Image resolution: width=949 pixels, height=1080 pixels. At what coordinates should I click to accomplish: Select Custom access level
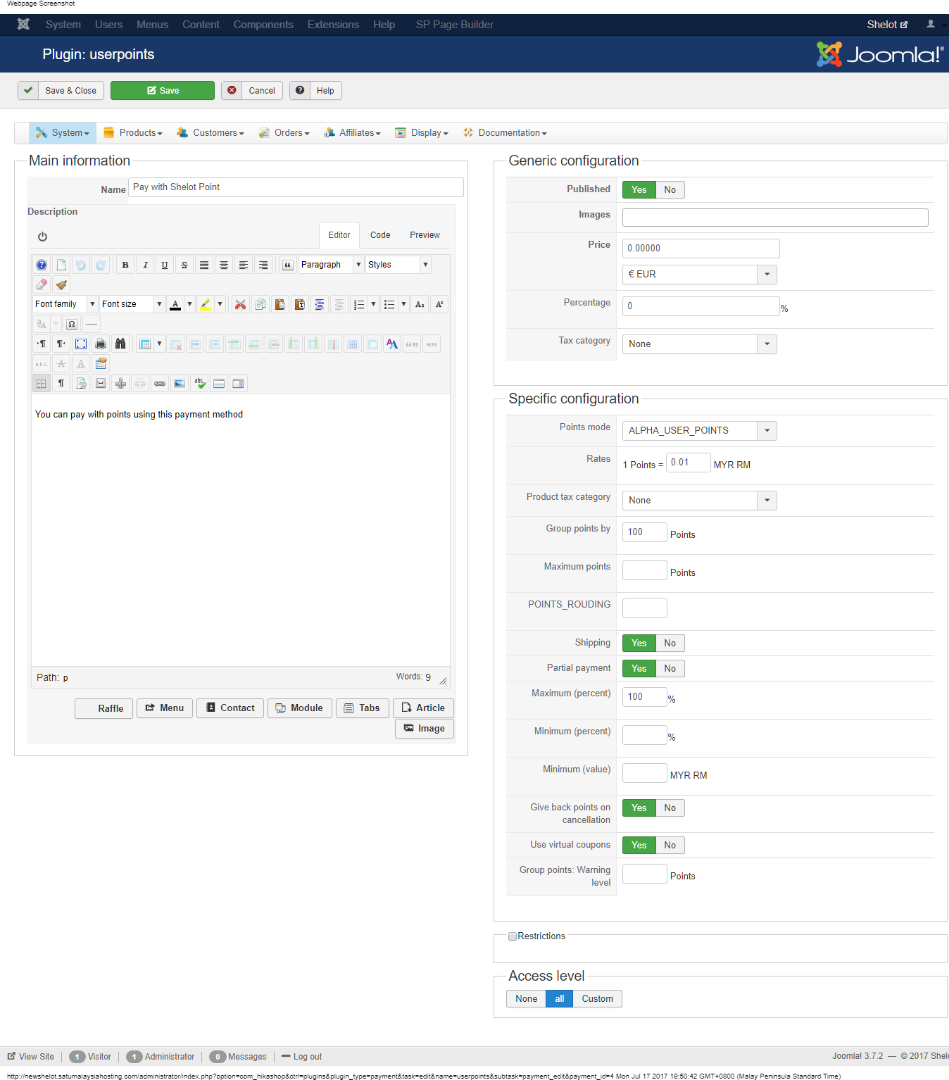click(x=597, y=999)
